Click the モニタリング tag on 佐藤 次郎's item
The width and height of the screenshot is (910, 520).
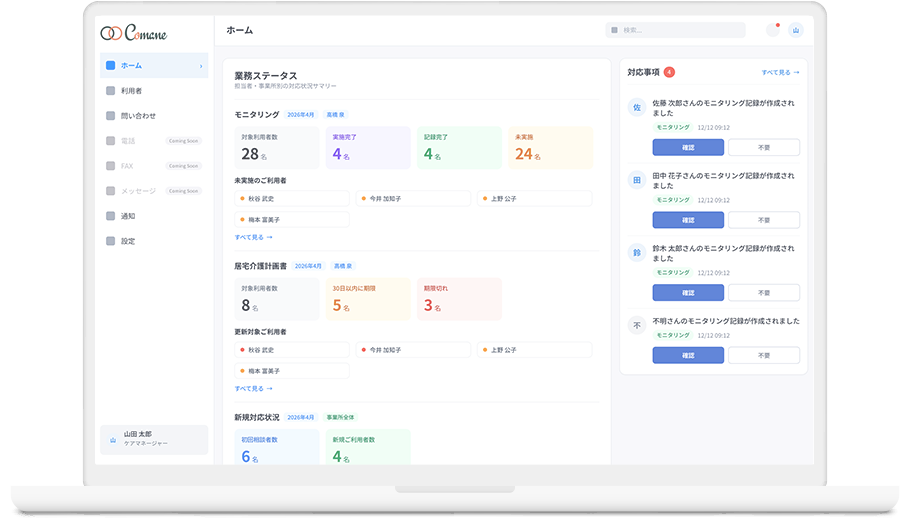(x=673, y=127)
